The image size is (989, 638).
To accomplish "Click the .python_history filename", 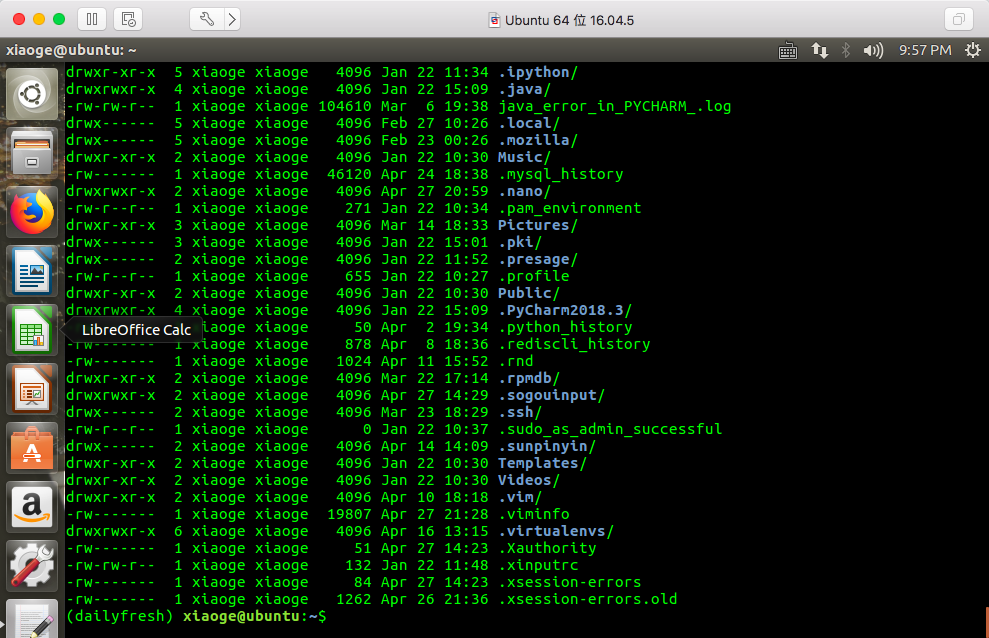I will 565,328.
